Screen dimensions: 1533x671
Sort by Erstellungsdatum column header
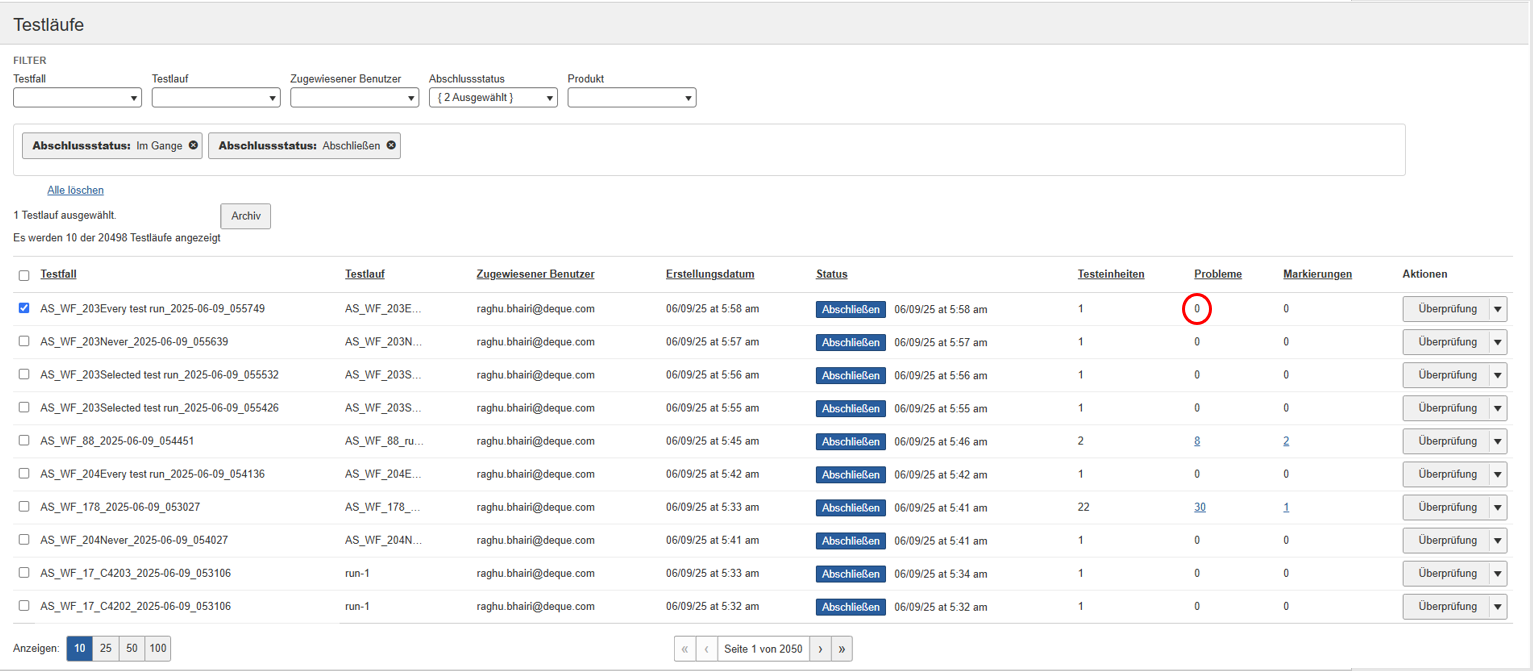pyautogui.click(x=710, y=274)
